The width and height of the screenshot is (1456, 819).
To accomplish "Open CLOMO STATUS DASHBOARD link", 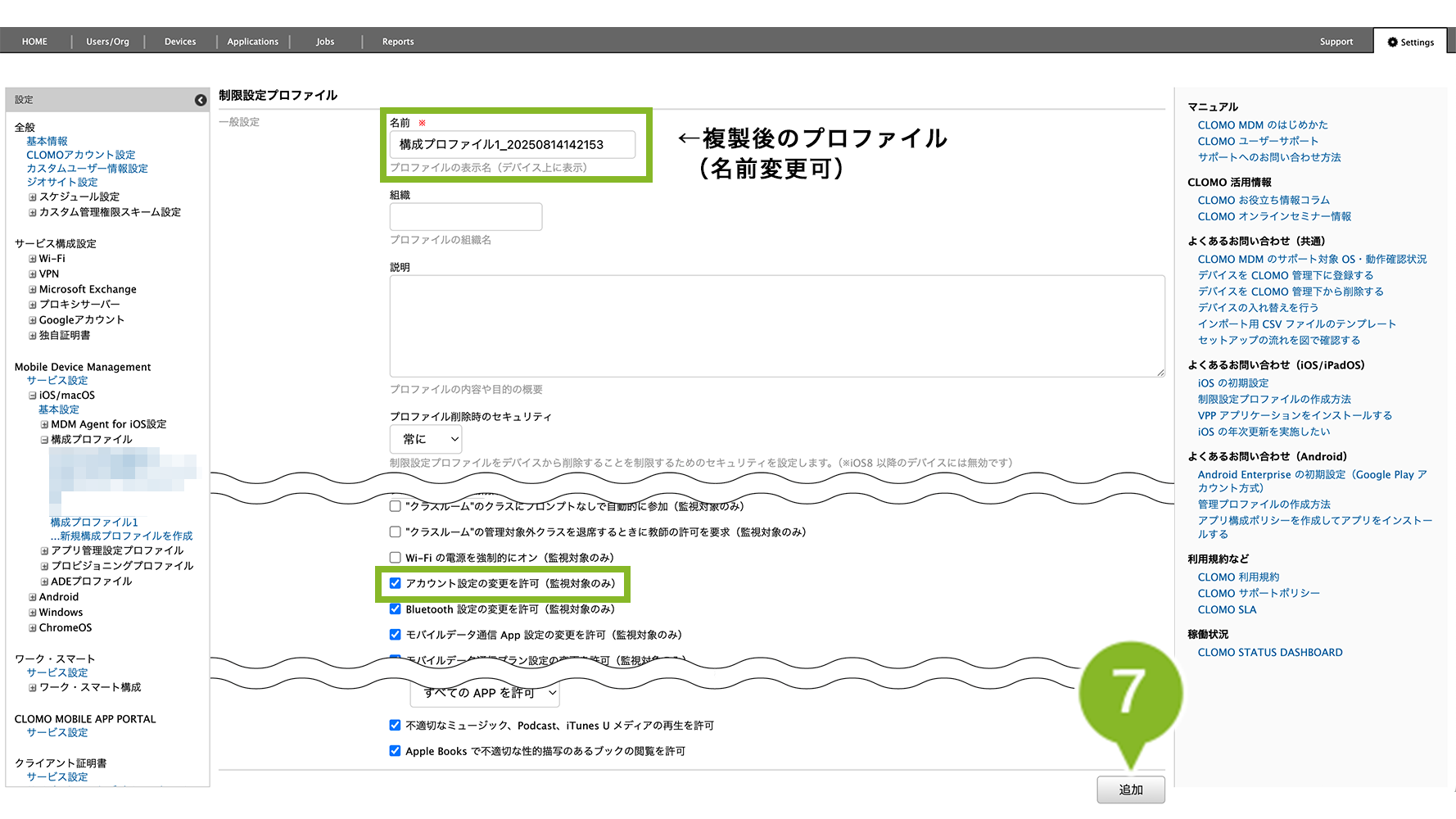I will 1269,653.
